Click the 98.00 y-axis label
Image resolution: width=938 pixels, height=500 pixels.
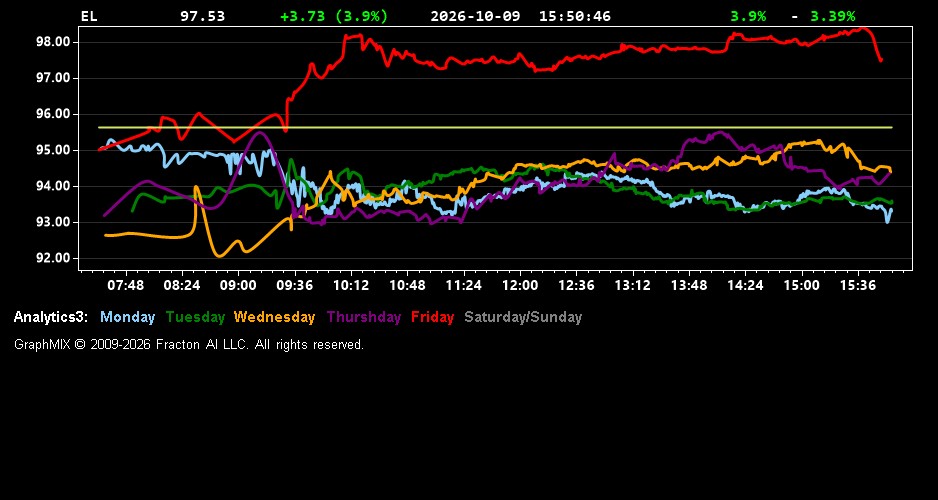[x=54, y=42]
